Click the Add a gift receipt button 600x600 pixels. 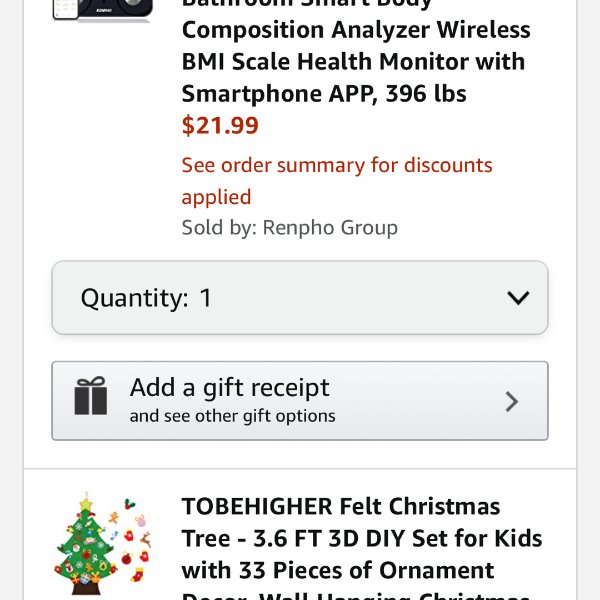(x=300, y=401)
